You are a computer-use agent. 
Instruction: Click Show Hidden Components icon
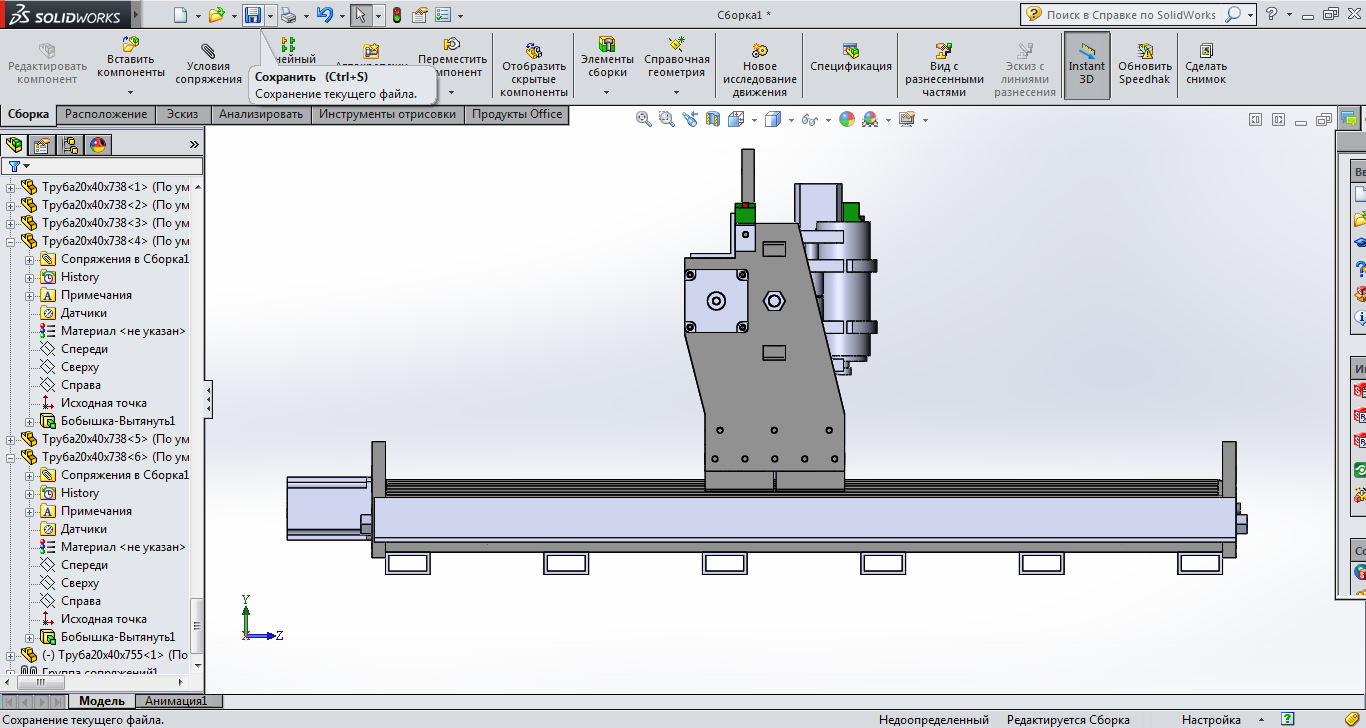tap(534, 51)
